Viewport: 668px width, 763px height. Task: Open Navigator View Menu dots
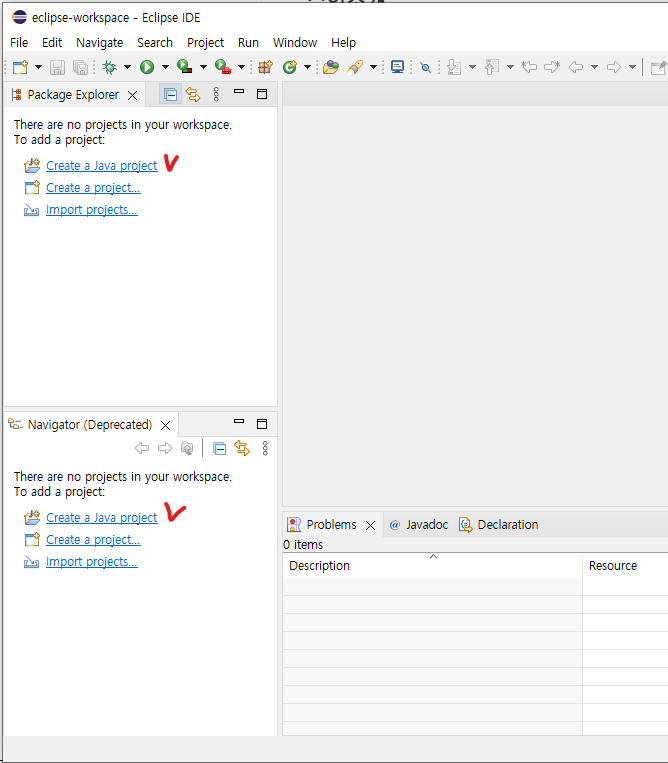[x=265, y=448]
